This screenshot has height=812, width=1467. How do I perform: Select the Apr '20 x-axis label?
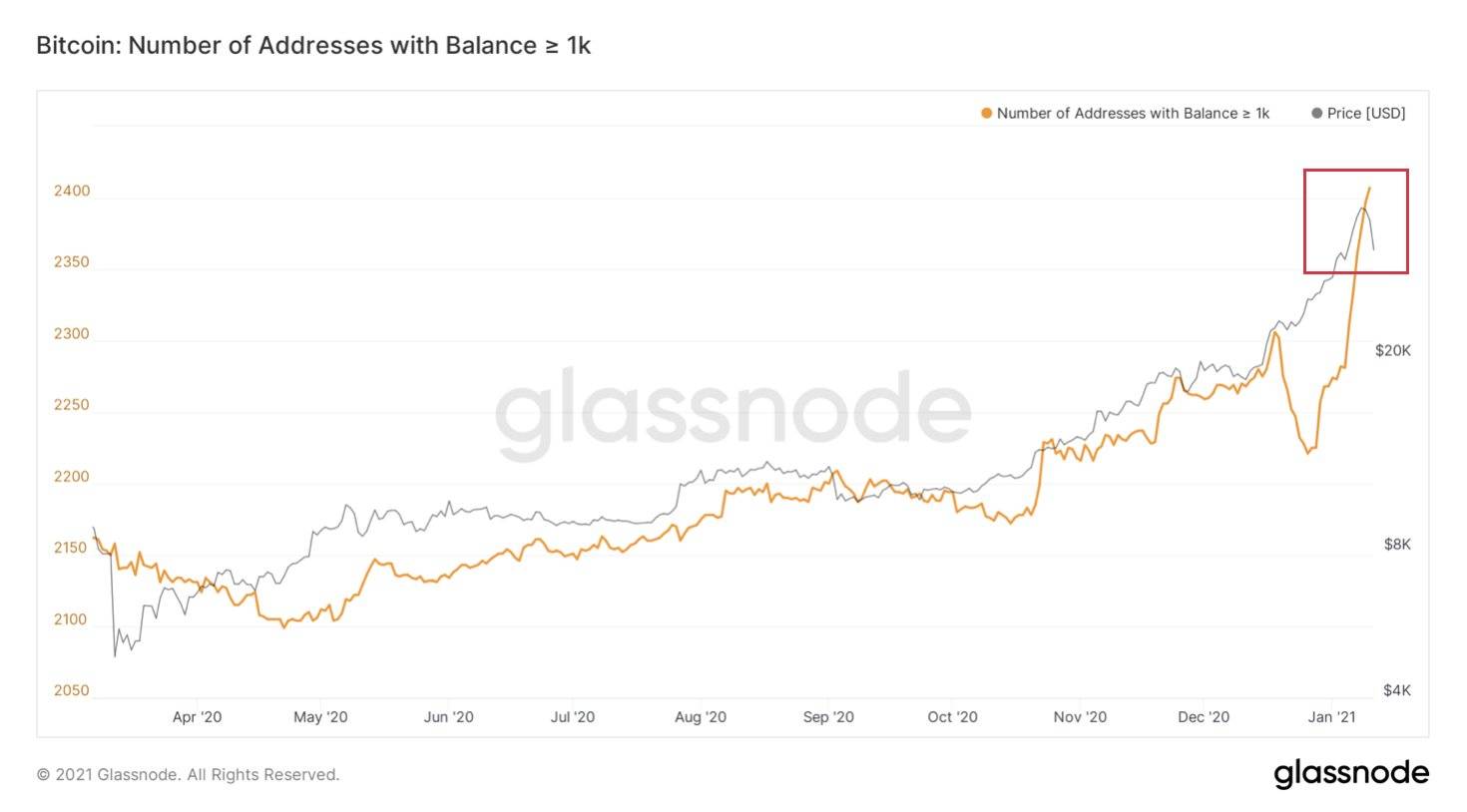point(197,717)
